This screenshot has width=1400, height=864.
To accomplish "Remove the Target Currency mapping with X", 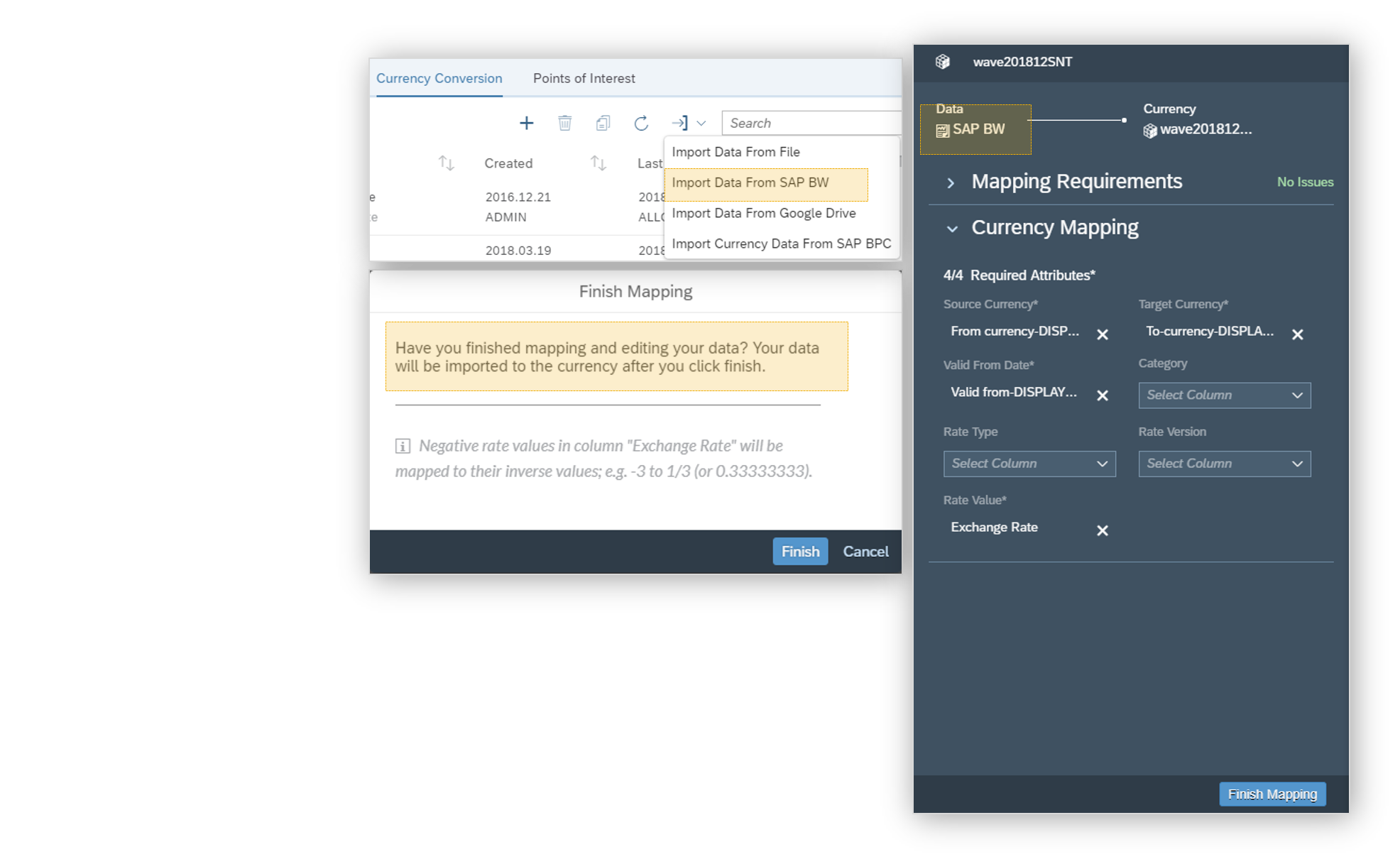I will pos(1297,334).
